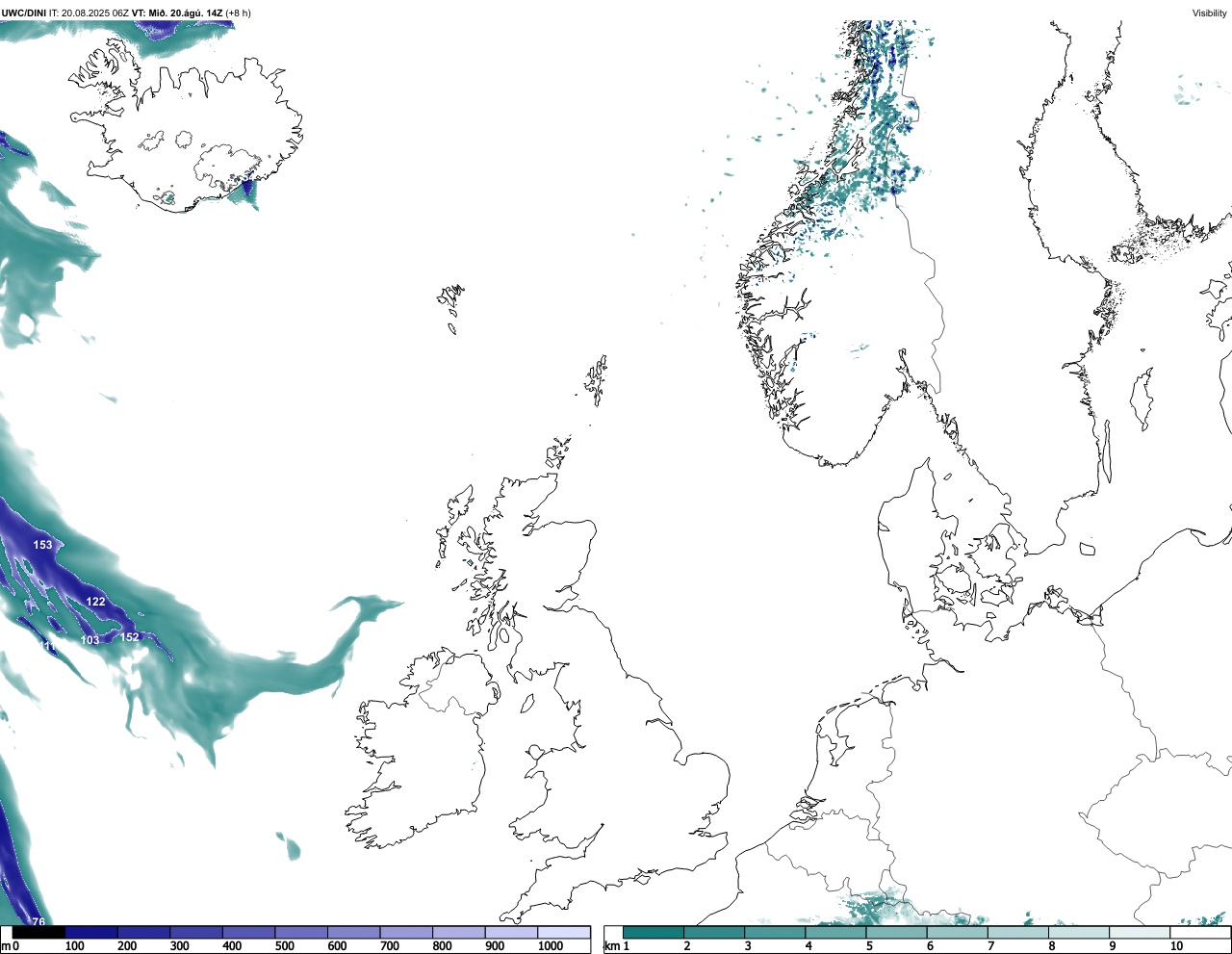
Task: Click the "153" visibility value on the map
Action: coord(42,545)
